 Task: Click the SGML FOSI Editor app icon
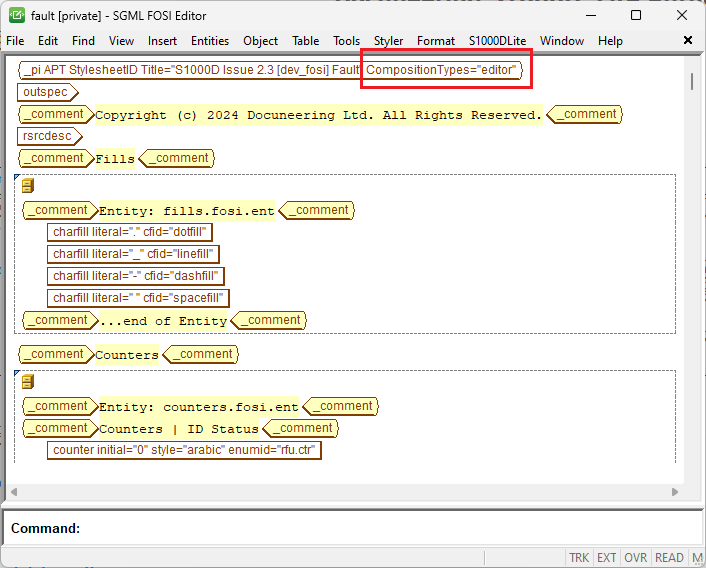[x=17, y=15]
